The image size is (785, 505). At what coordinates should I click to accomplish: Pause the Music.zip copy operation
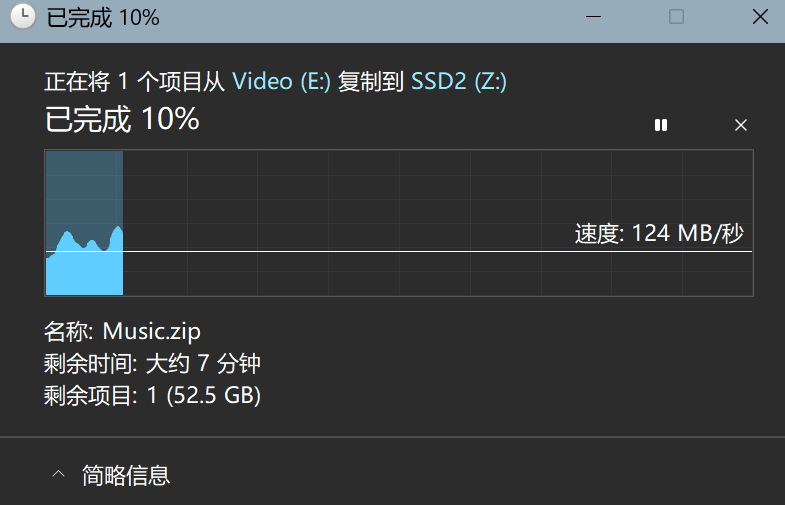click(661, 125)
